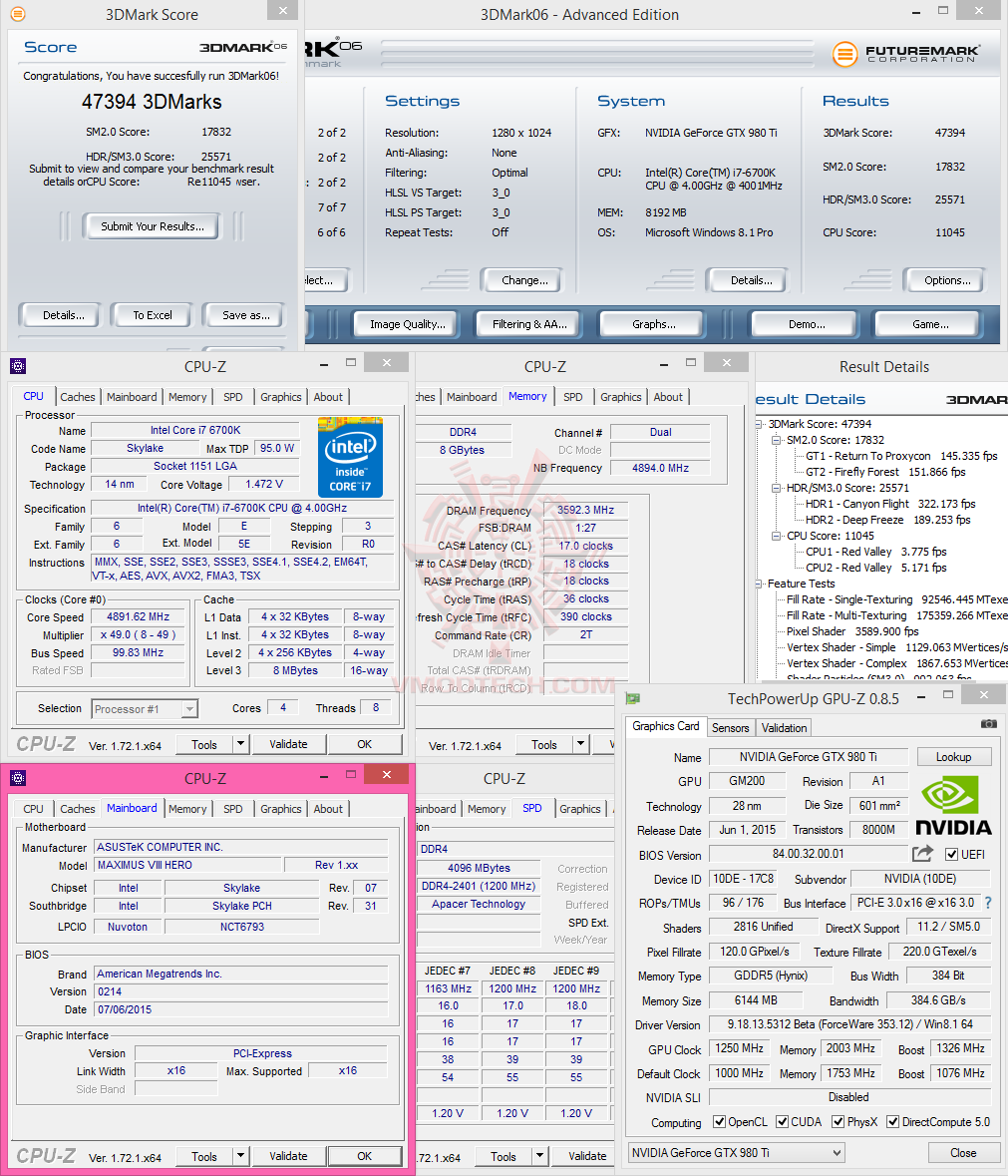Toggle the UEFI checkbox in GPU-Z
Viewport: 1008px width, 1176px height.
(x=952, y=854)
